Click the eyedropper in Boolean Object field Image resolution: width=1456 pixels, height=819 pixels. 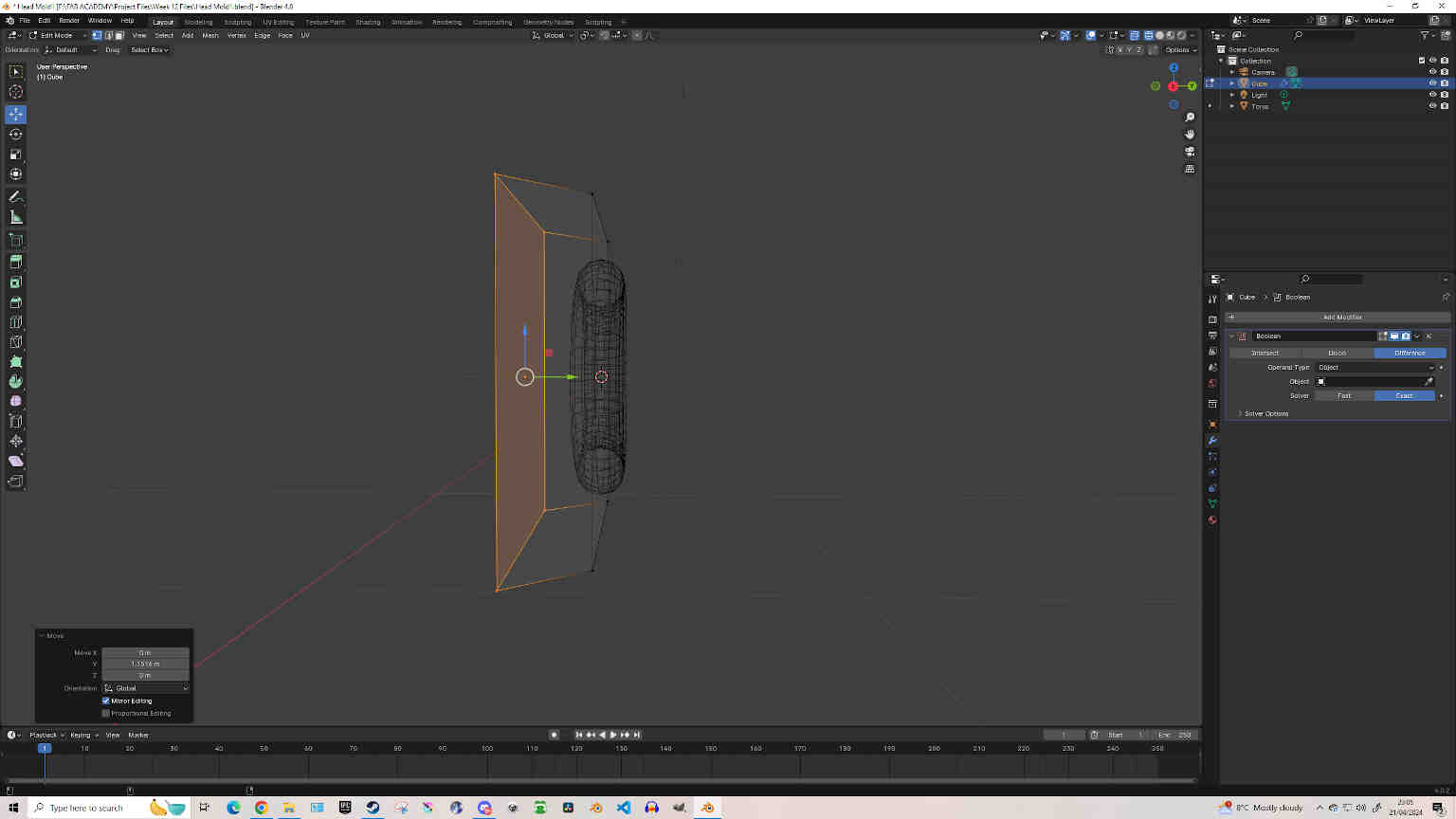1429,381
